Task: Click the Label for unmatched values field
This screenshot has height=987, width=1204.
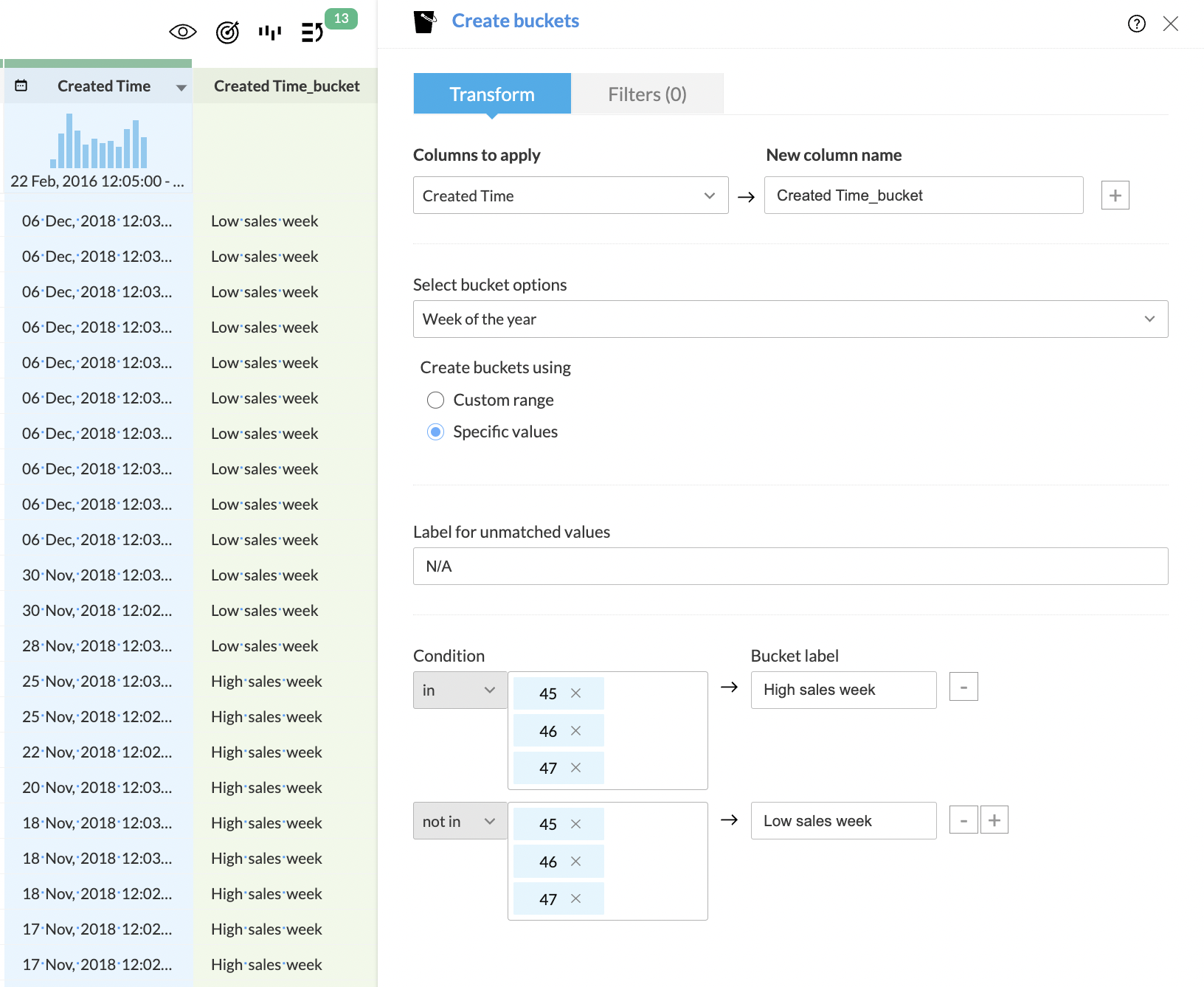Action: [790, 567]
